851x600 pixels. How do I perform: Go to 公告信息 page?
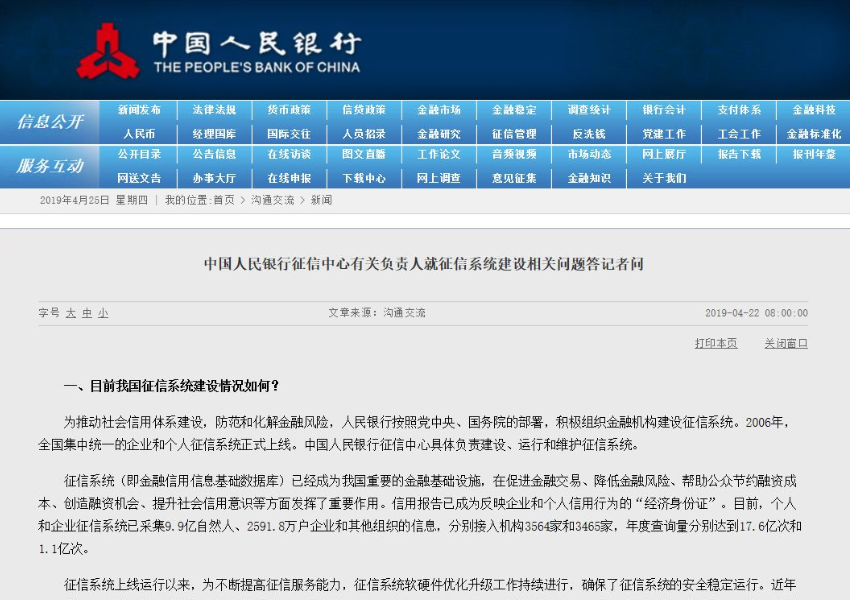(x=214, y=155)
